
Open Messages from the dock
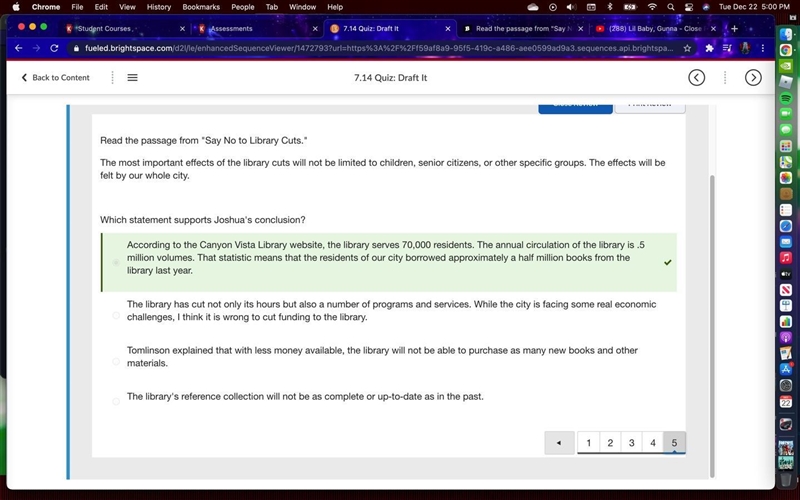click(x=786, y=130)
